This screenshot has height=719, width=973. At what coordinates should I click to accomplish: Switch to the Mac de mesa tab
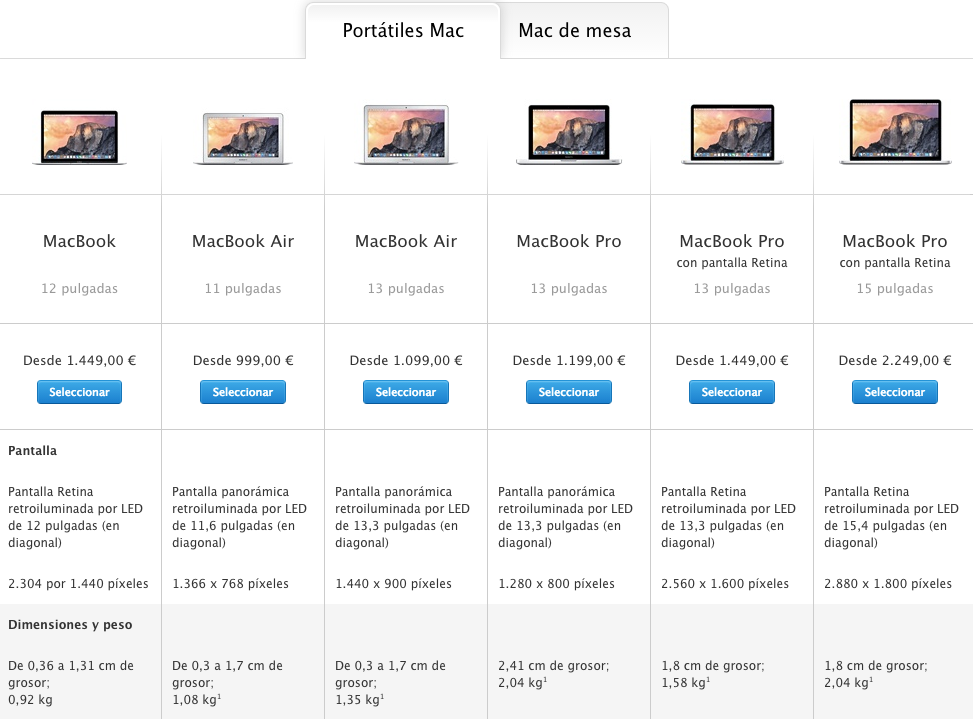coord(574,31)
